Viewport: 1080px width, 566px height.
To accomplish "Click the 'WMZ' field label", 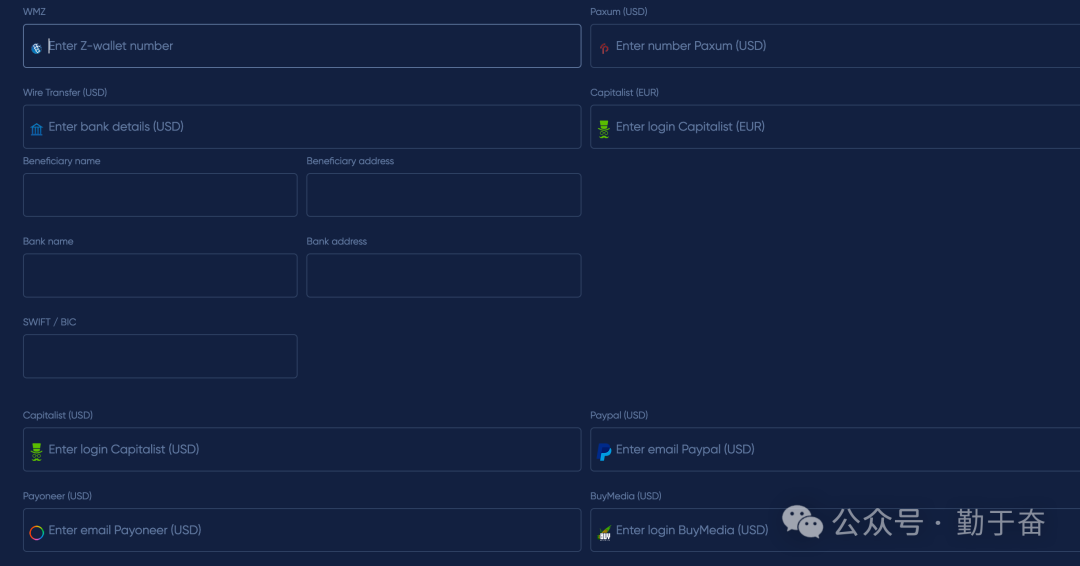I will point(34,12).
